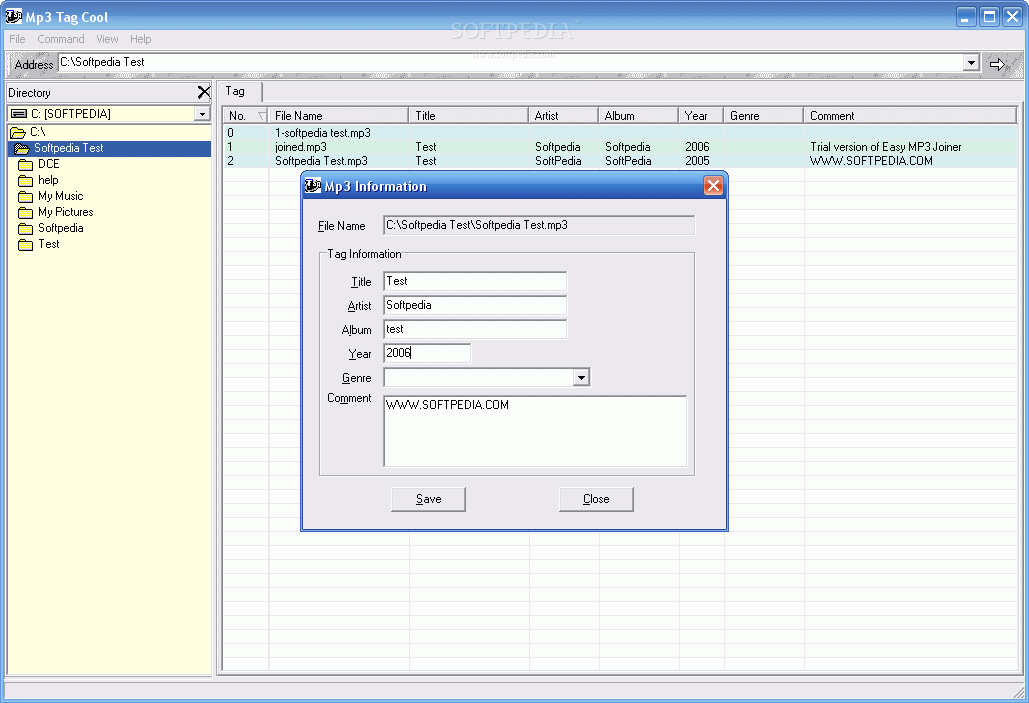Viewport: 1029px width, 703px height.
Task: Click in the Album input field
Action: (x=474, y=330)
